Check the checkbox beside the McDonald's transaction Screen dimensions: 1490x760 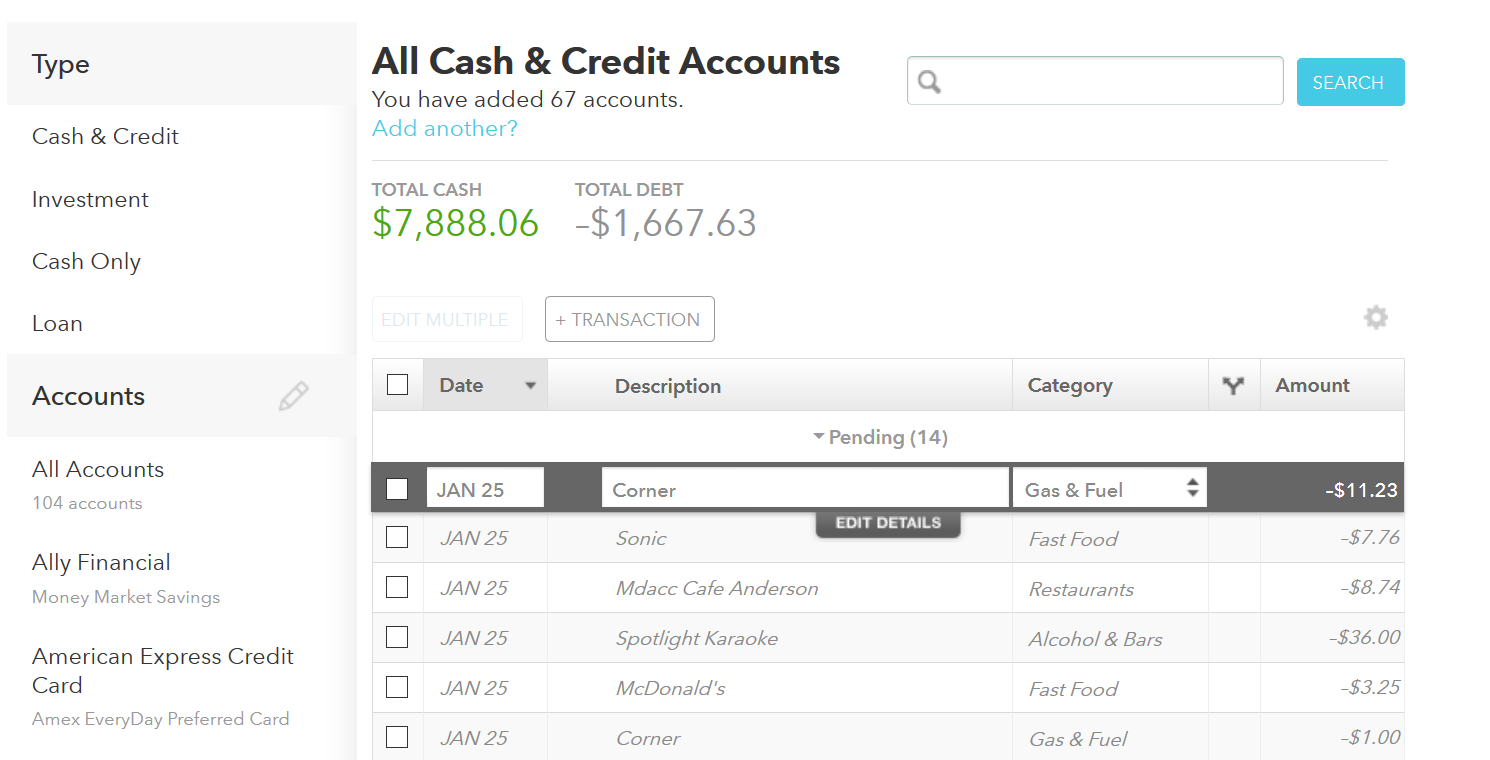point(397,687)
